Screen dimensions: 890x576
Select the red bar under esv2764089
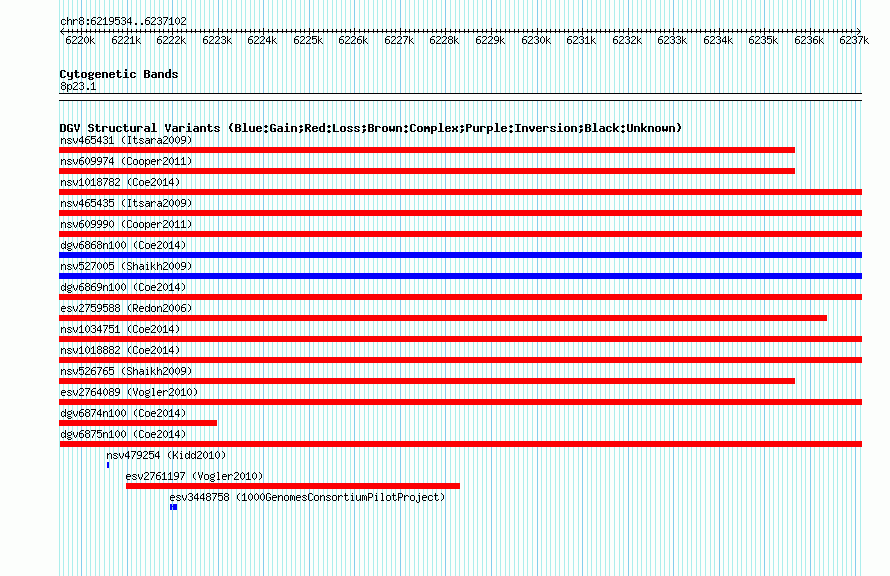click(460, 402)
